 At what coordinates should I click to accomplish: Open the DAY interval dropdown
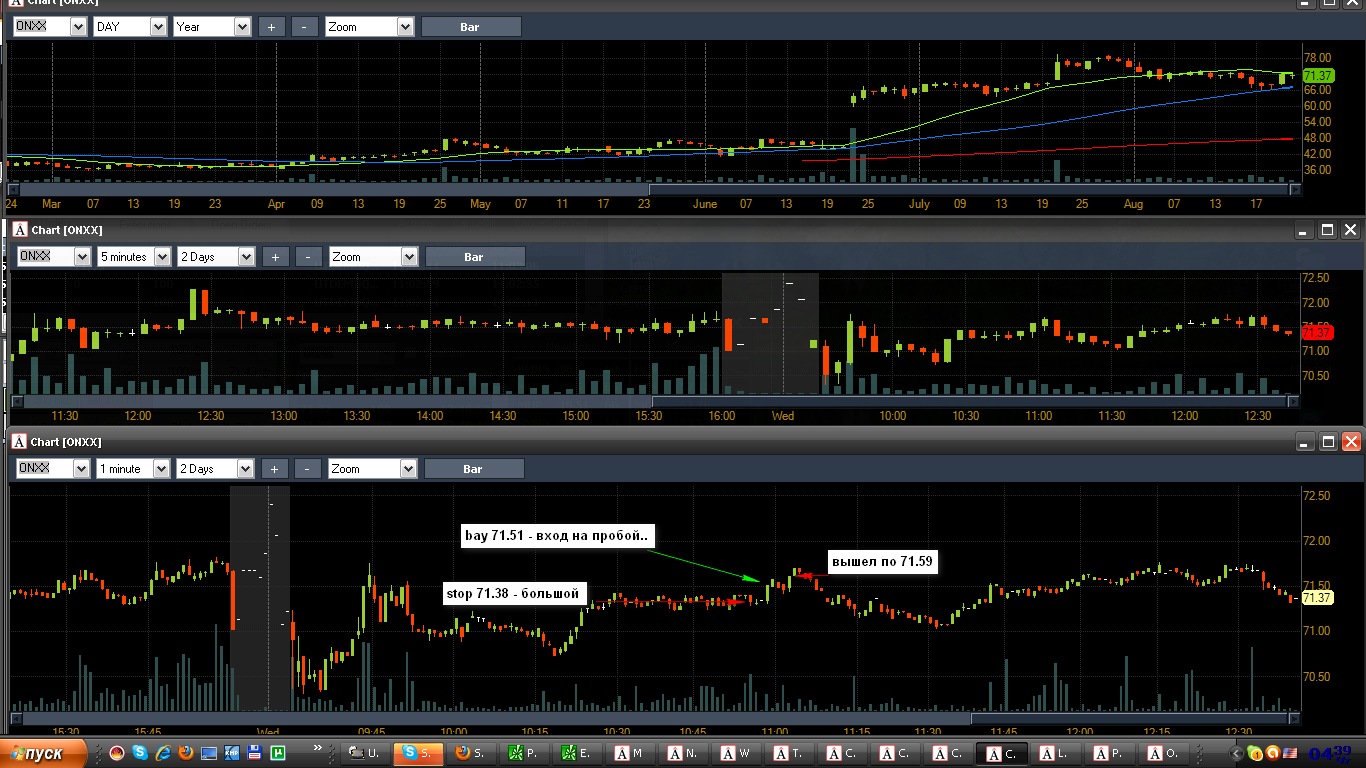(158, 27)
